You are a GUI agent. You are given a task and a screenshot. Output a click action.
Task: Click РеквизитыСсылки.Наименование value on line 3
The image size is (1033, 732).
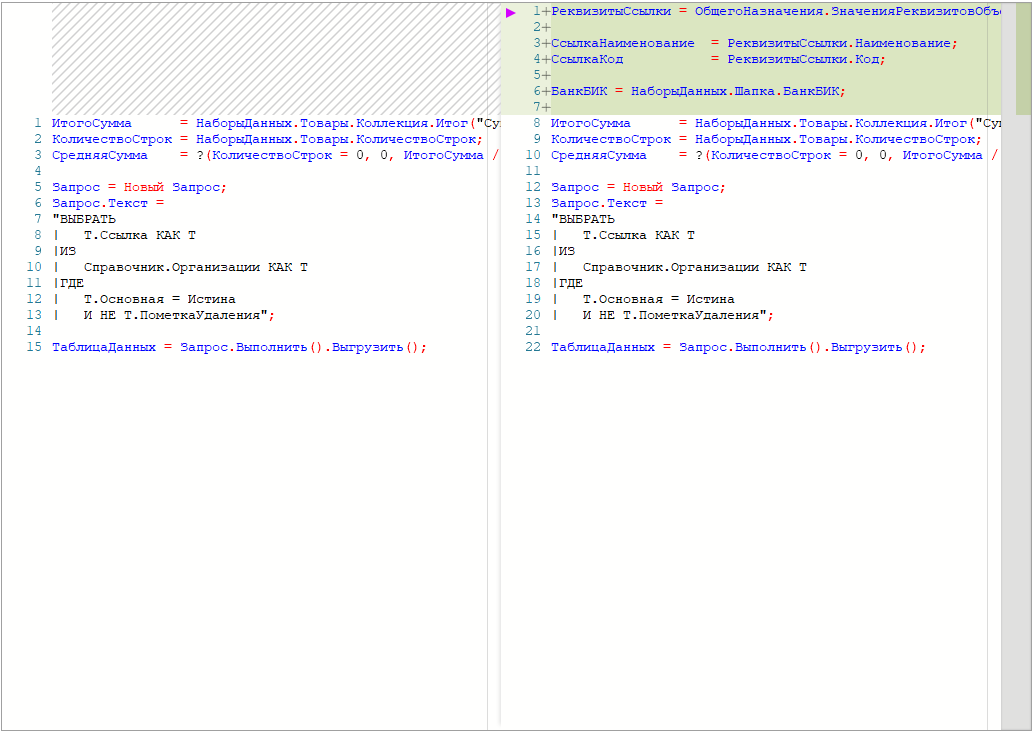[840, 43]
